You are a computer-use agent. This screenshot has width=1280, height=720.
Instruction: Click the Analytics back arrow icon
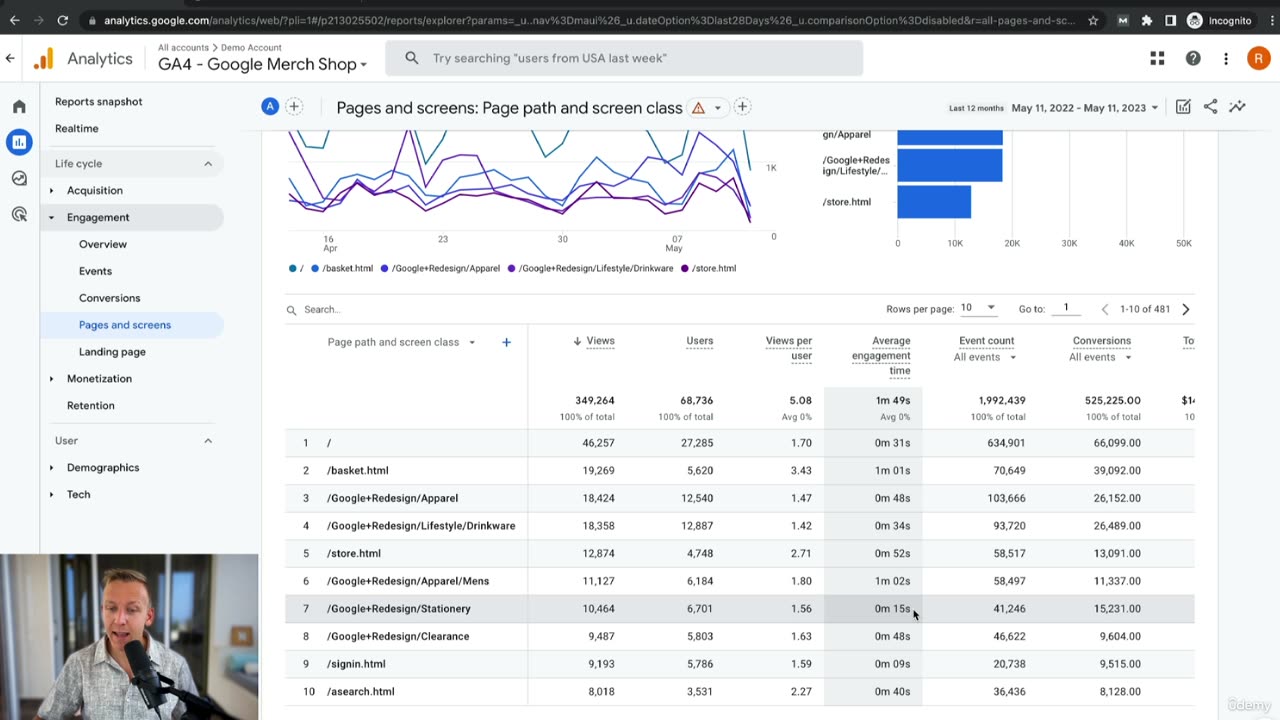[x=10, y=59]
